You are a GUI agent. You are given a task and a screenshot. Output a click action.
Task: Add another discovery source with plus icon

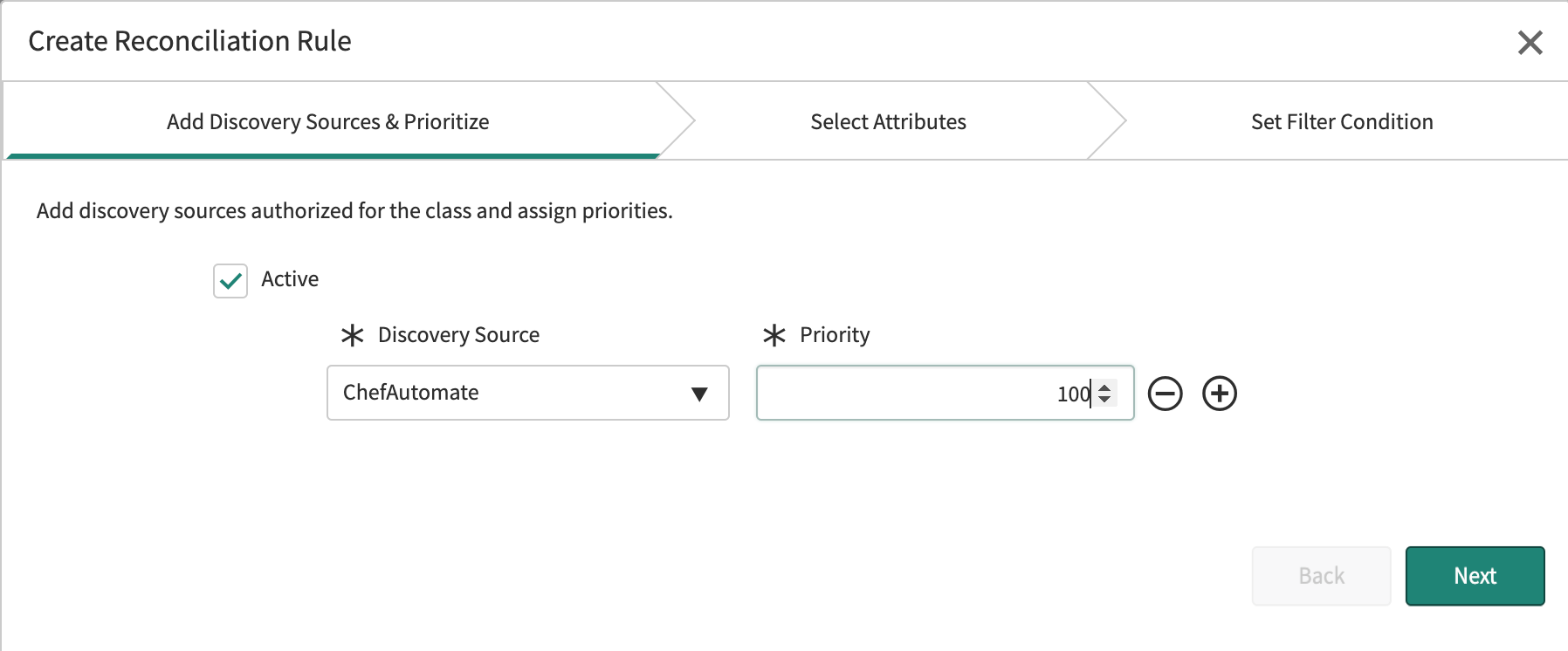click(1220, 394)
